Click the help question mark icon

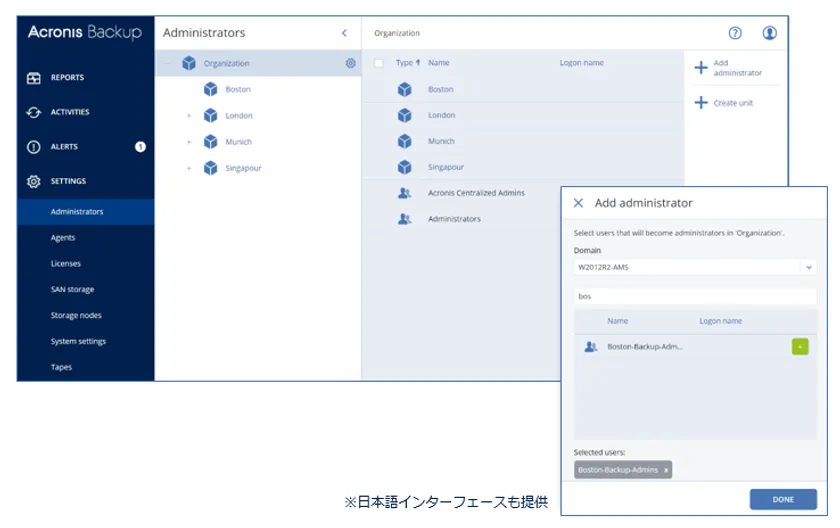pyautogui.click(x=735, y=33)
